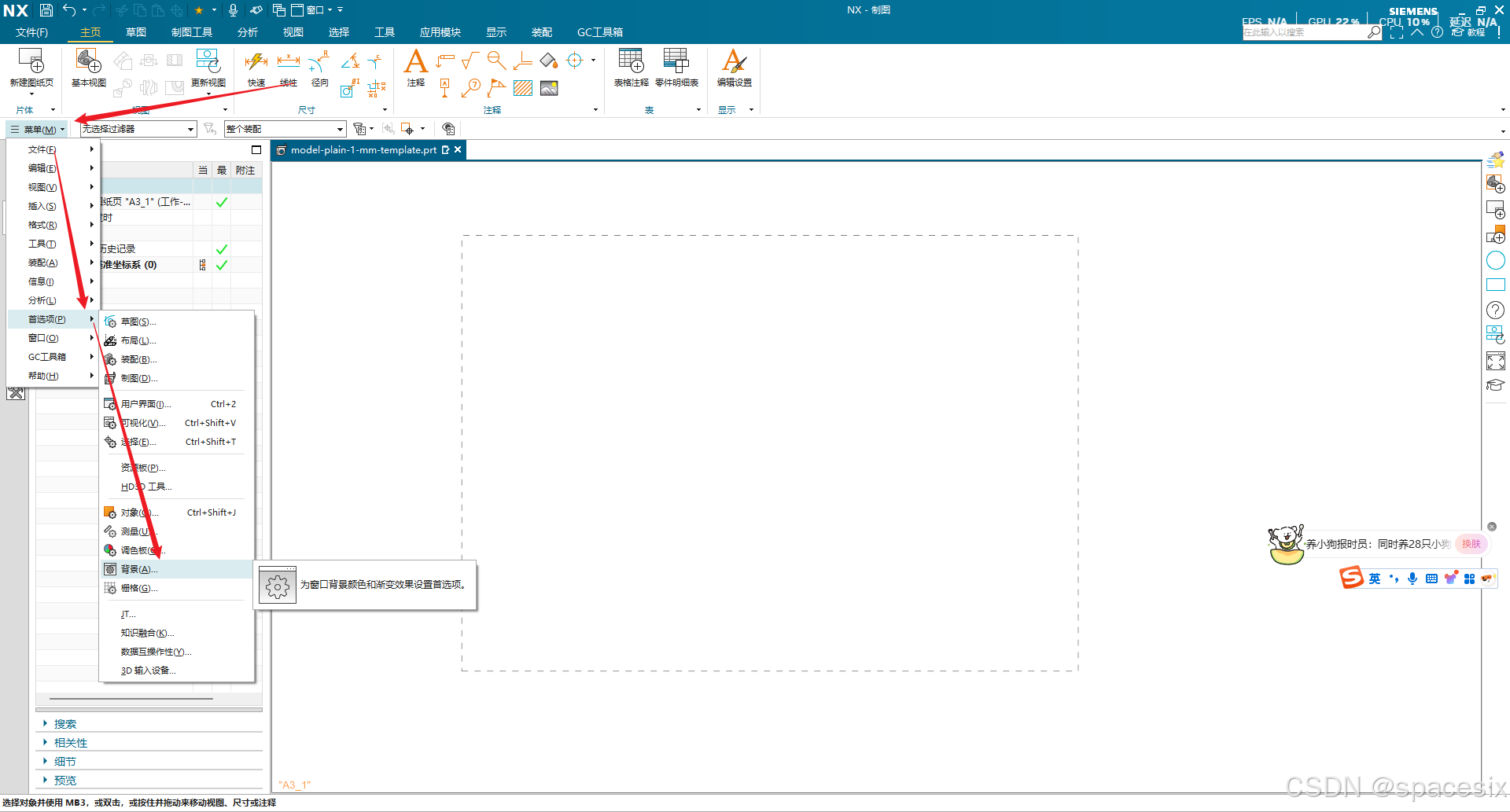Select the surface finish symbol tool
Image resolution: width=1510 pixels, height=812 pixels.
tap(470, 61)
